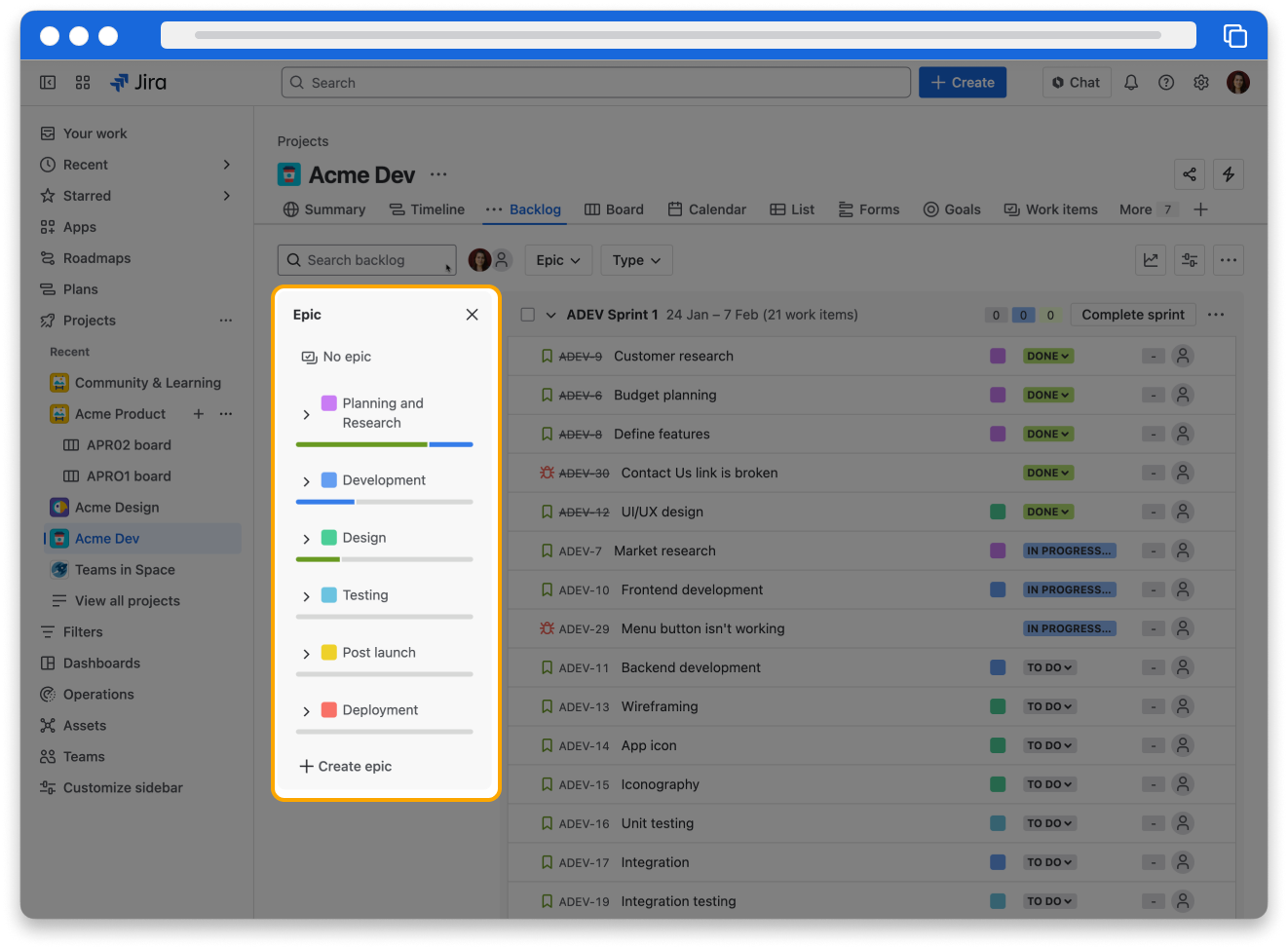Open the Acme Dev project more actions menu
This screenshot has width=1288, height=949.
click(x=438, y=174)
